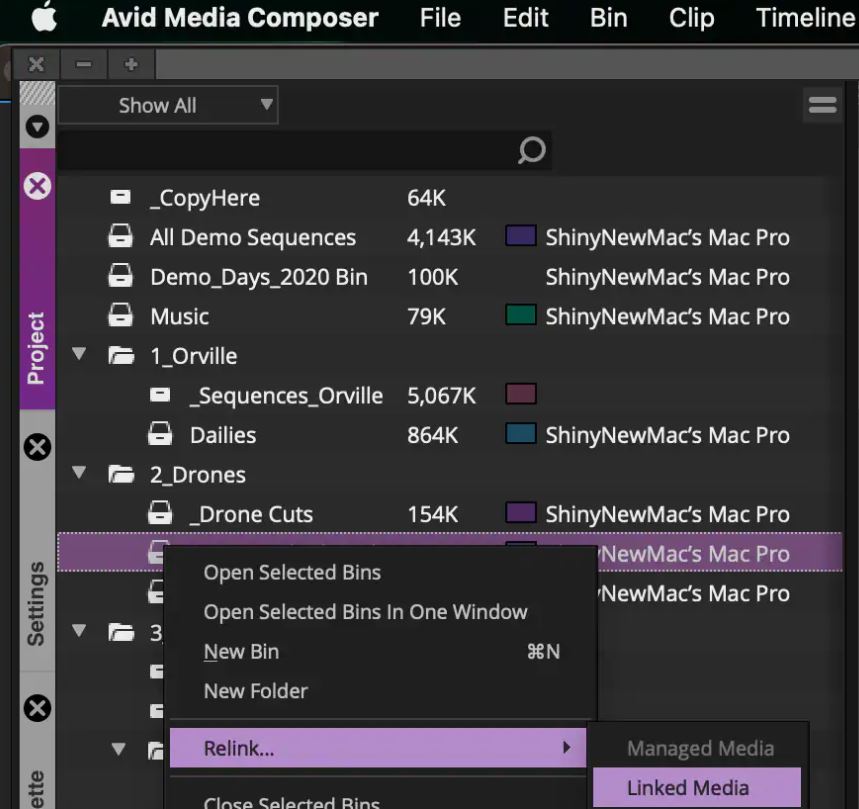Select the All Demo Sequences bin icon
The height and width of the screenshot is (809, 859).
click(121, 236)
